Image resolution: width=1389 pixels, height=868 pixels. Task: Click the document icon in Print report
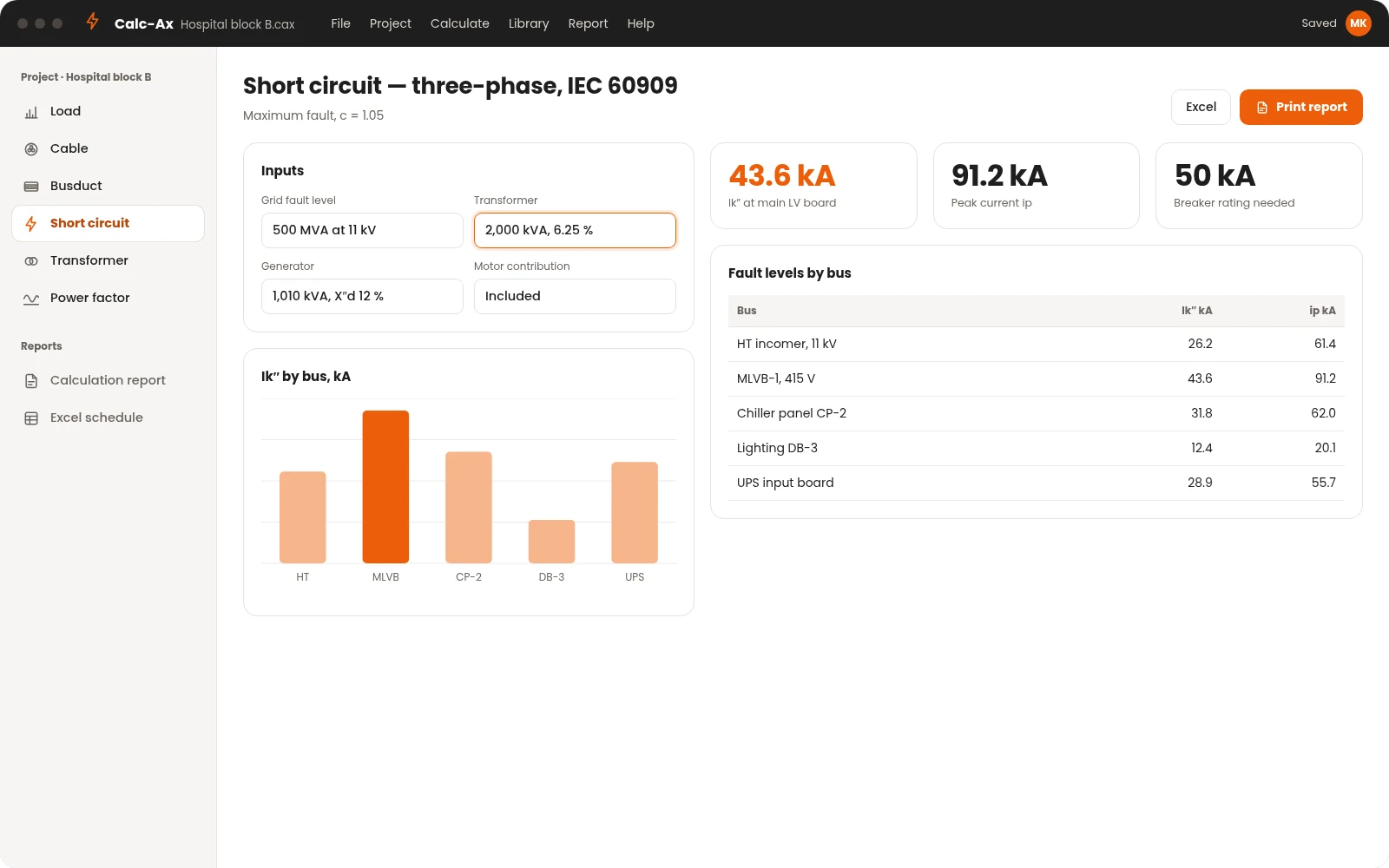(x=1262, y=108)
